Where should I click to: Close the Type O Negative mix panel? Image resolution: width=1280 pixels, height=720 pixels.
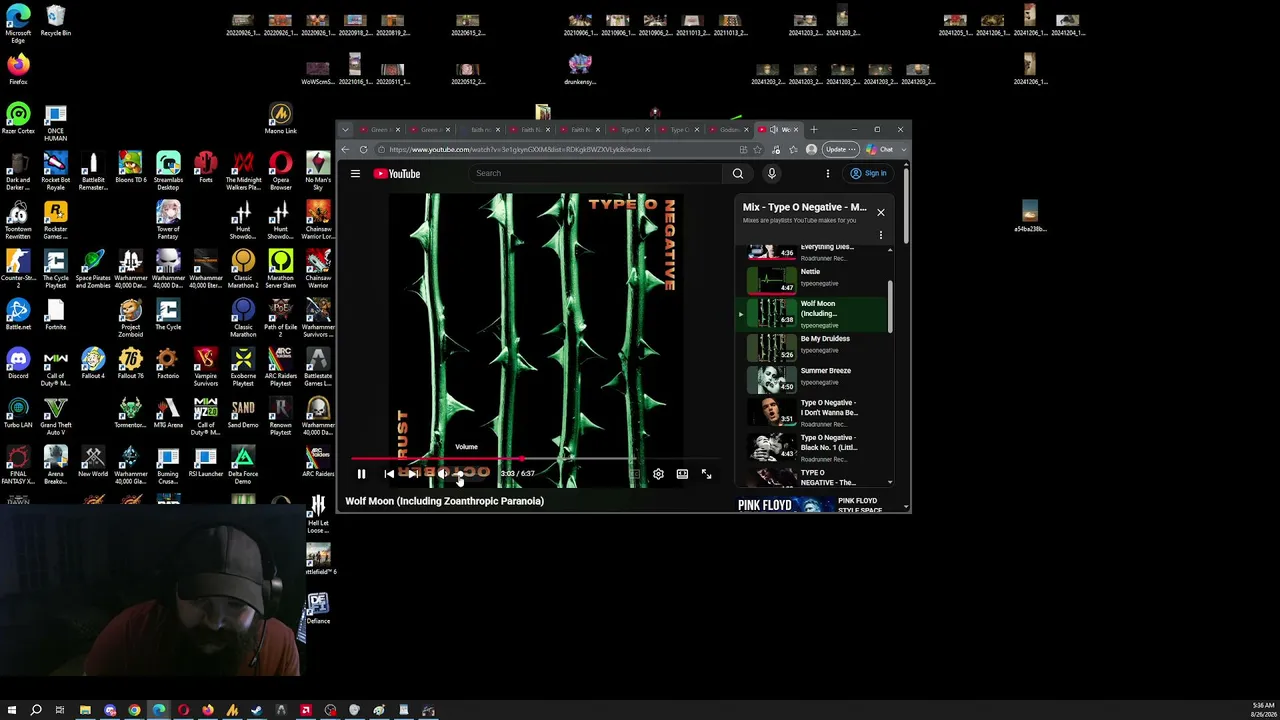click(881, 212)
